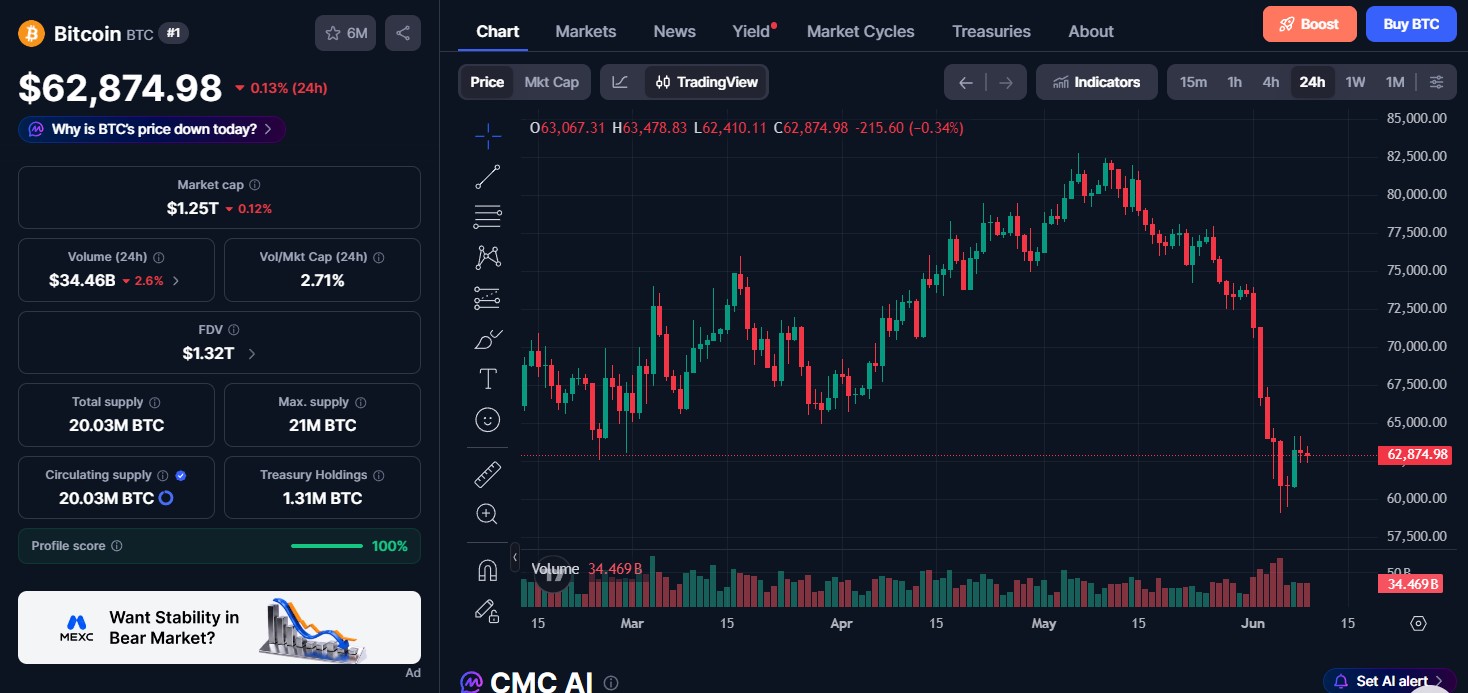Screen dimensions: 1468x693
Task: Select the horizontal lines Fibonacci tool
Action: 488,216
